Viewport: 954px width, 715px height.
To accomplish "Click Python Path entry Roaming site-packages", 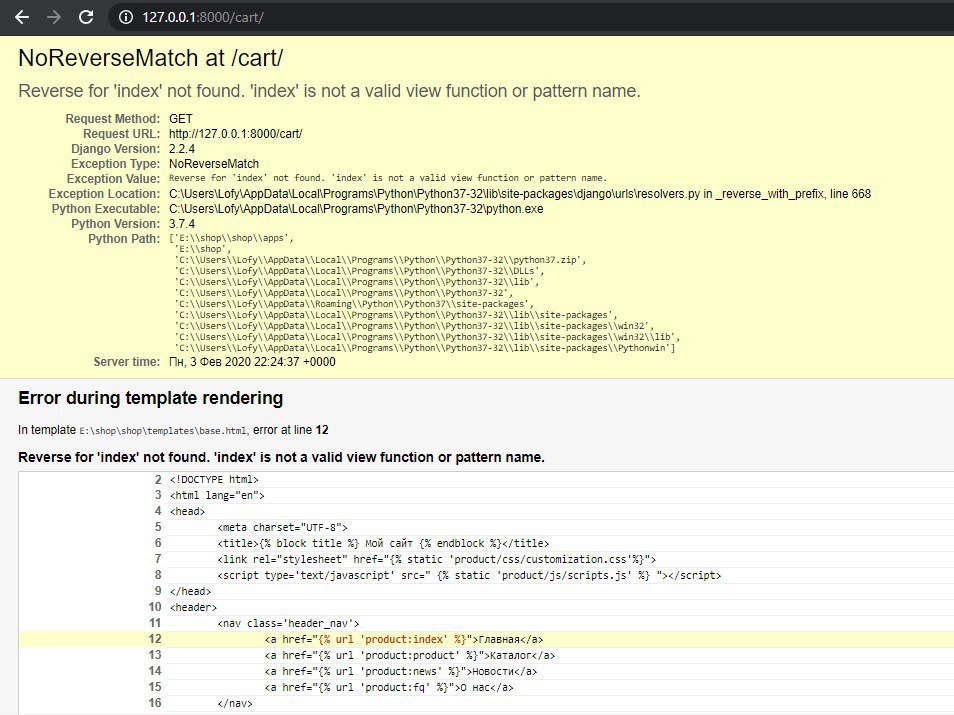I will tap(354, 304).
